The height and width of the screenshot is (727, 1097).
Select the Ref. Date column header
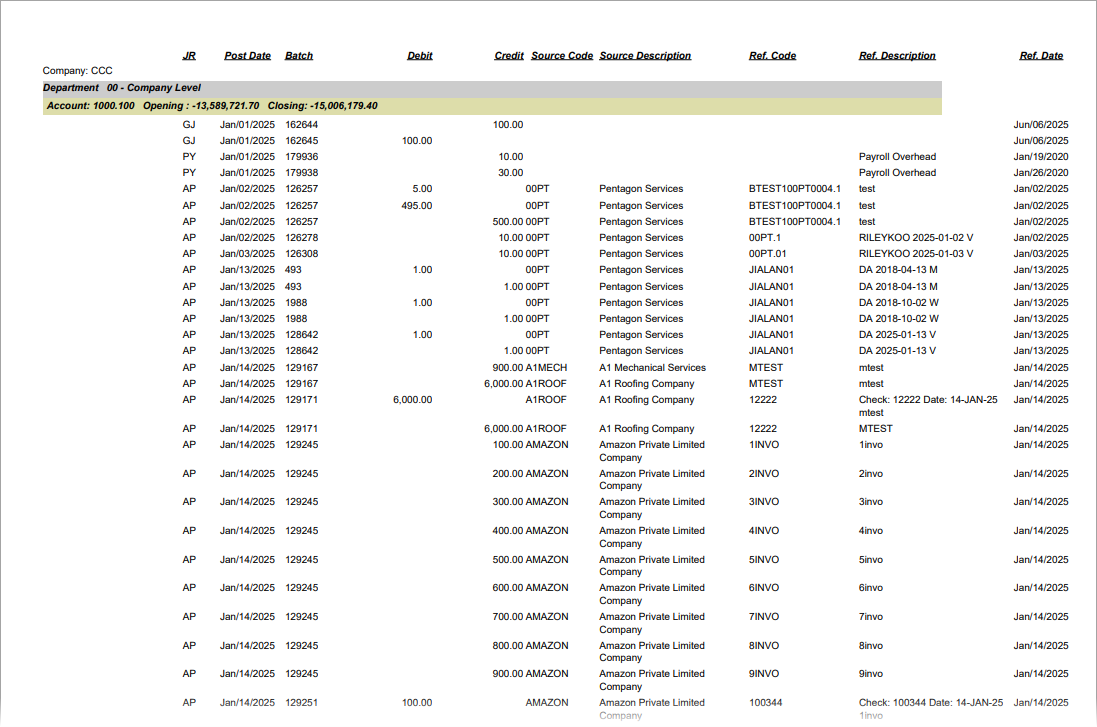[1041, 56]
